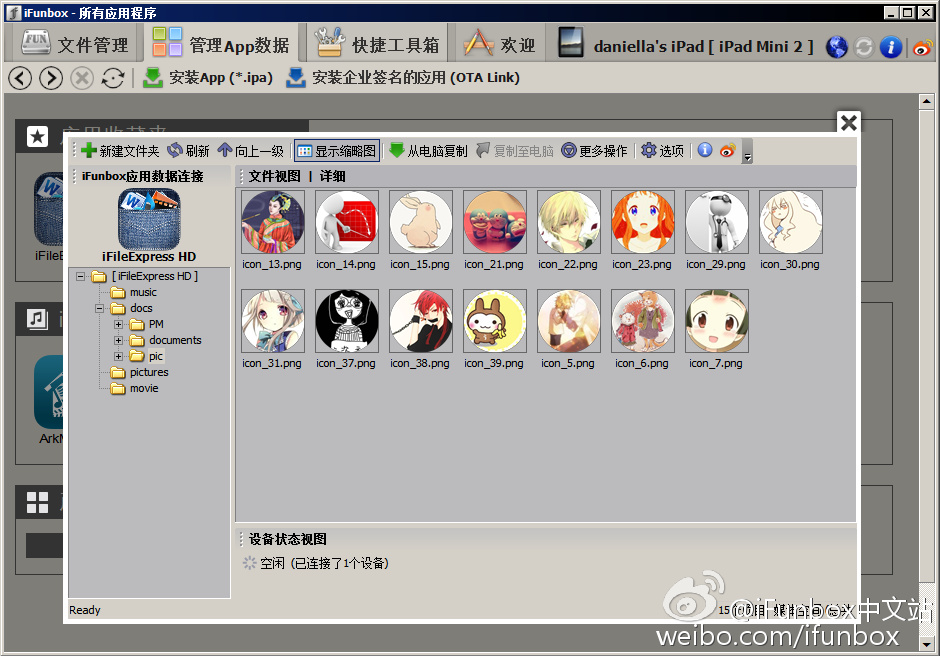
Task: Click the grayed-out stop X button
Action: click(82, 78)
